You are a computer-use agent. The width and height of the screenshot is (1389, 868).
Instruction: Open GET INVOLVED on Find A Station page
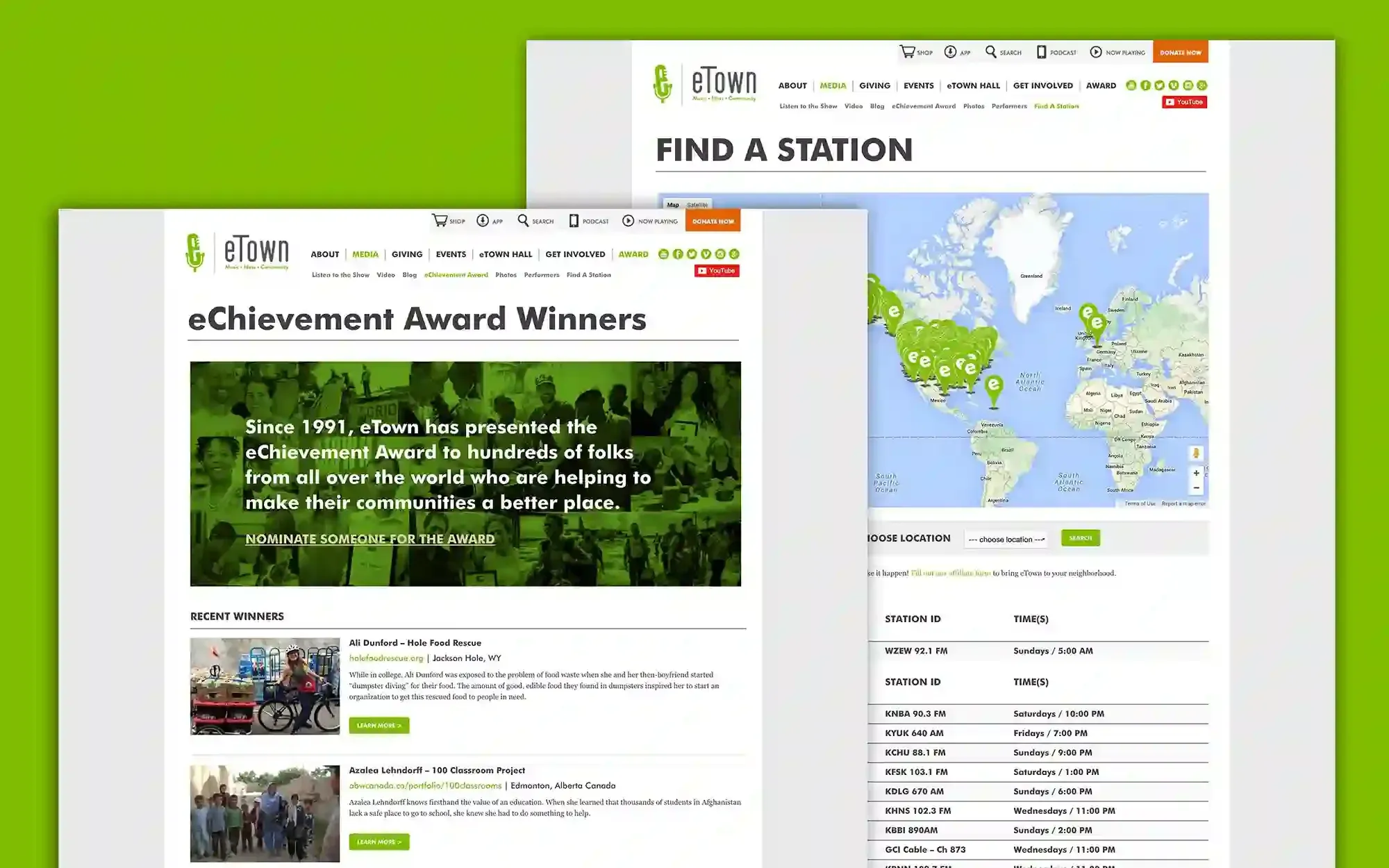coord(1043,85)
